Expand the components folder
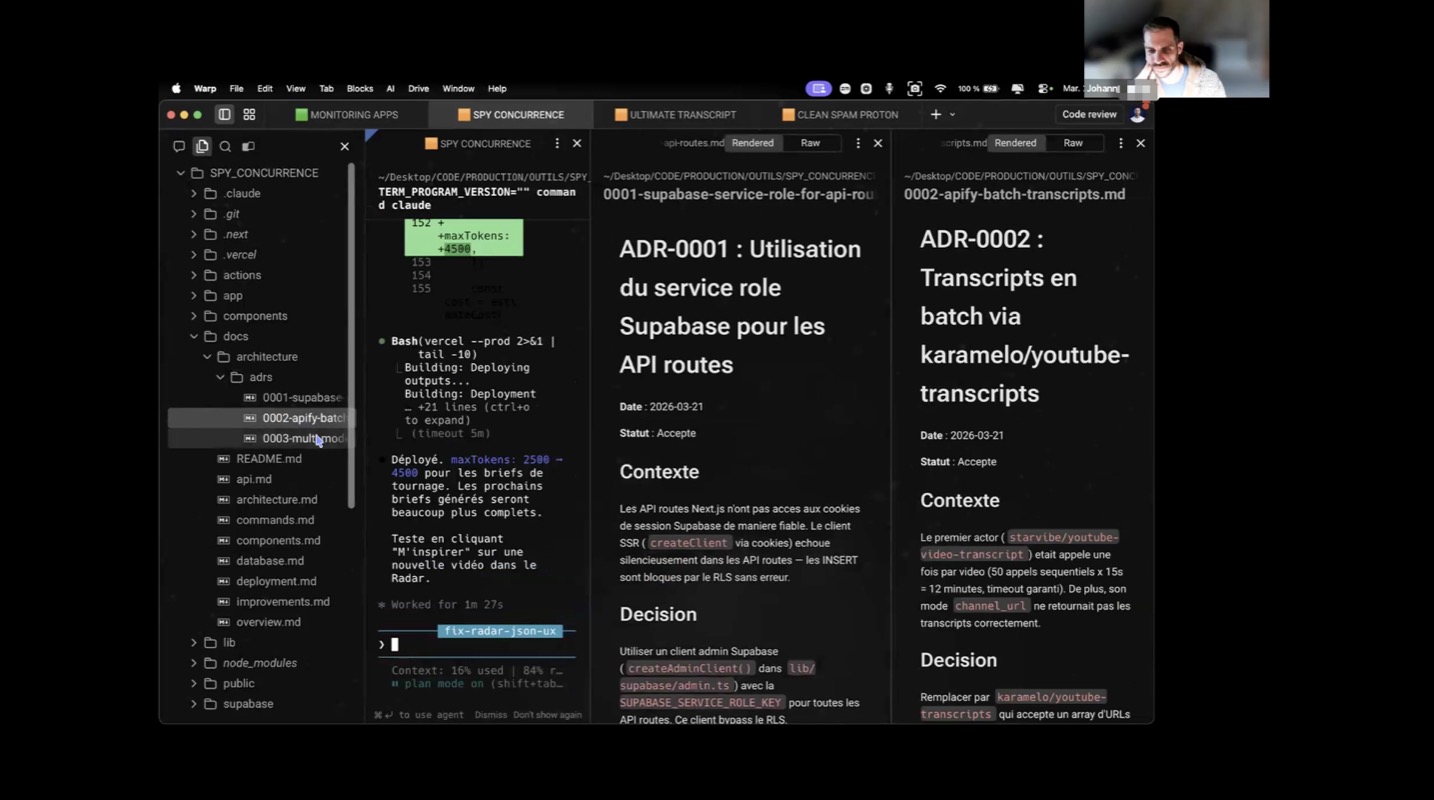 [x=195, y=316]
